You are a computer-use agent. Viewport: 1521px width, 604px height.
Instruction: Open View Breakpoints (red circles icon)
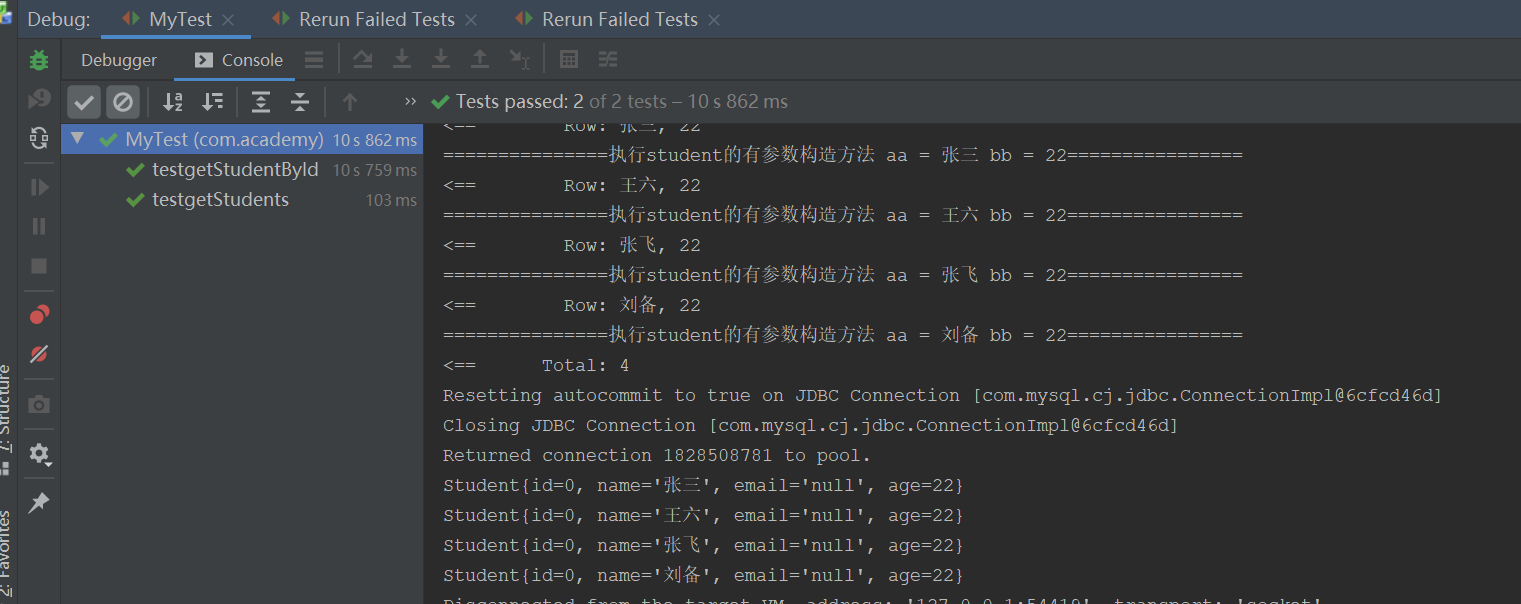[x=39, y=315]
